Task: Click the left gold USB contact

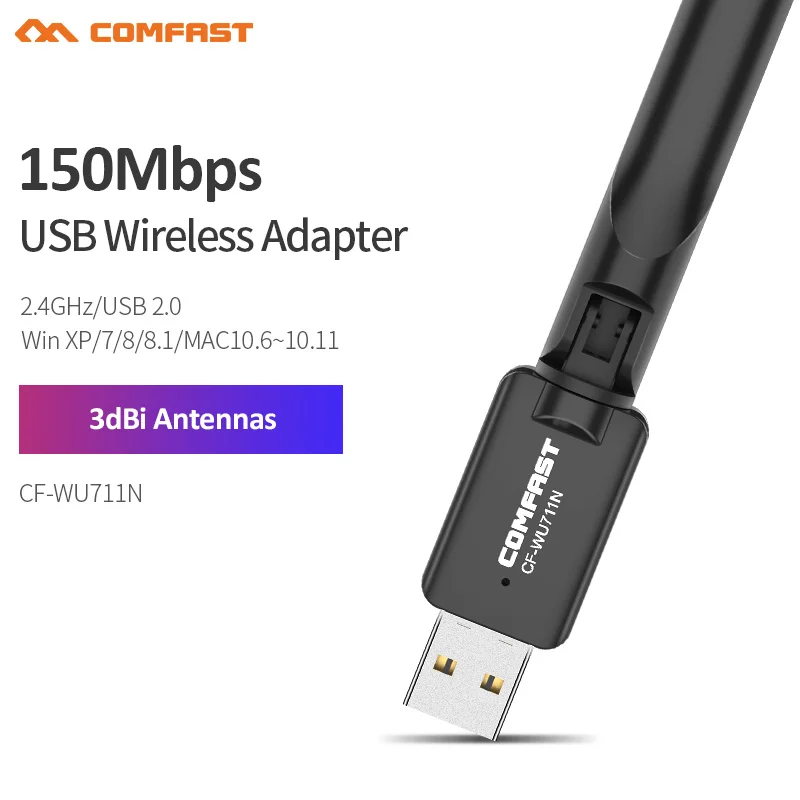Action: click(x=444, y=665)
